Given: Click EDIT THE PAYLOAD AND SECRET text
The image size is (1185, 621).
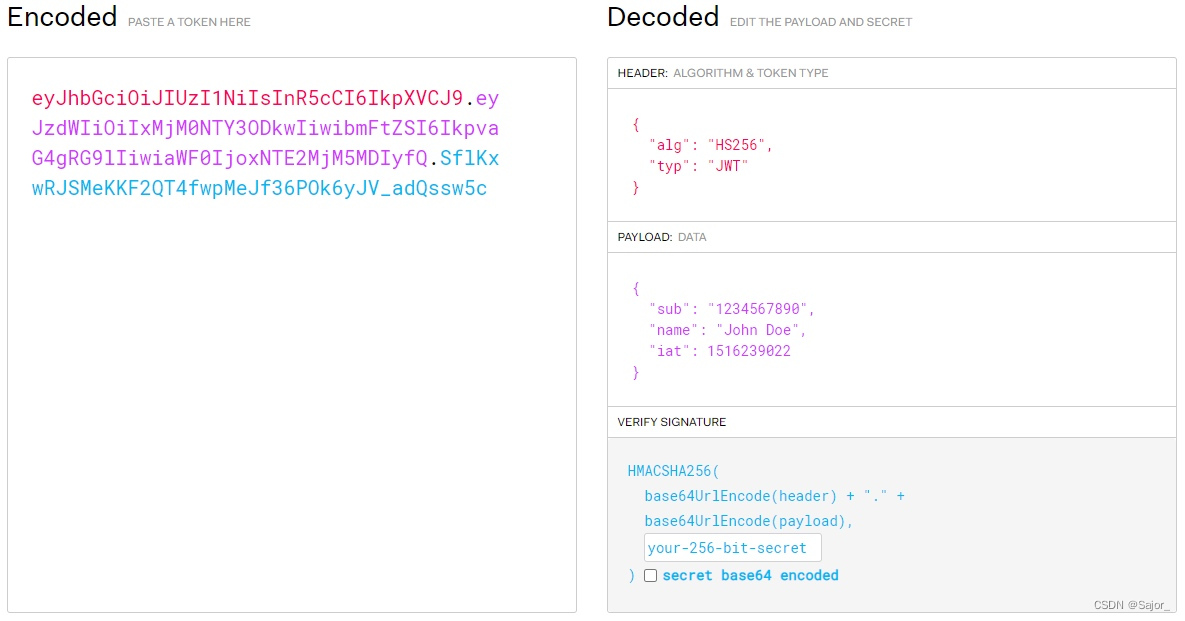Looking at the screenshot, I should point(820,22).
